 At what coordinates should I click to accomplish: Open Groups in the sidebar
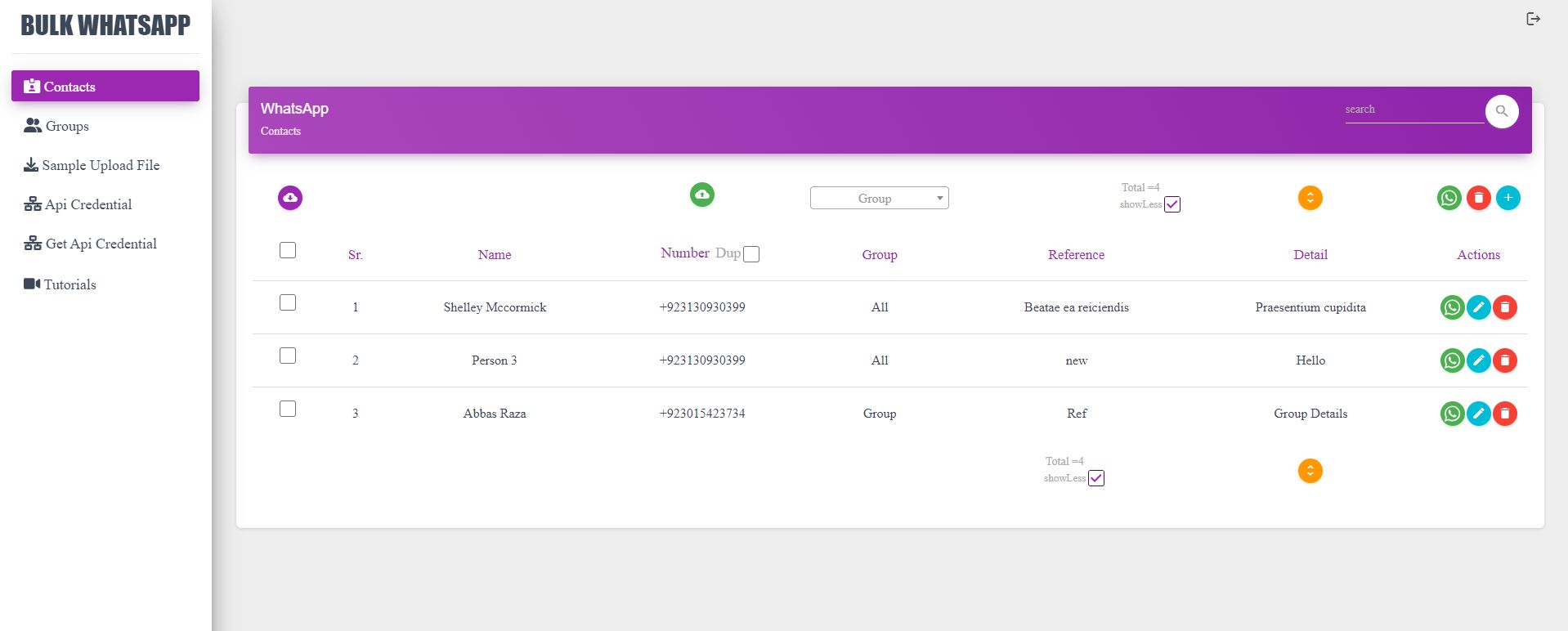(67, 126)
